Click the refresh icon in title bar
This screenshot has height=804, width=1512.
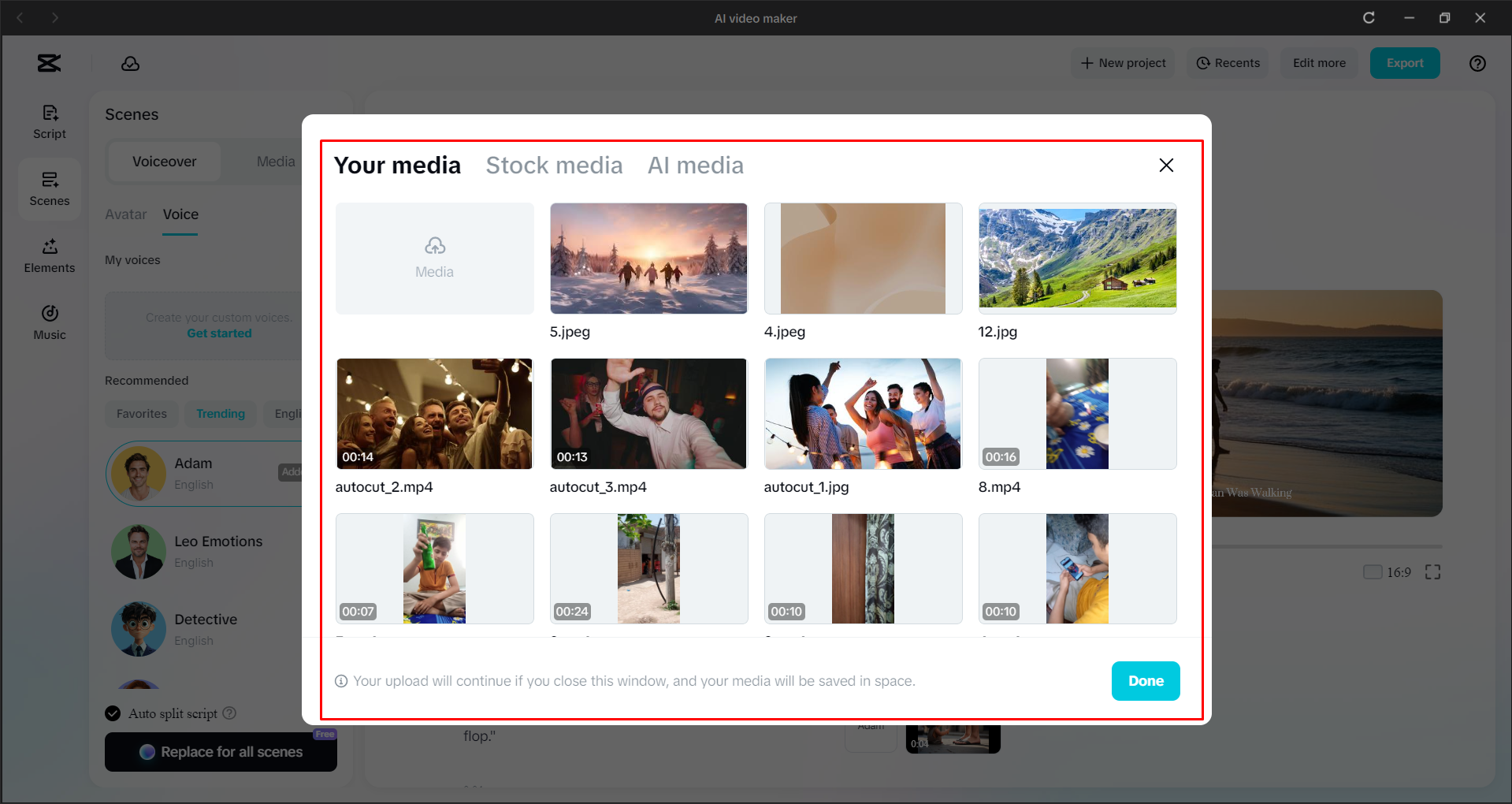1369,17
